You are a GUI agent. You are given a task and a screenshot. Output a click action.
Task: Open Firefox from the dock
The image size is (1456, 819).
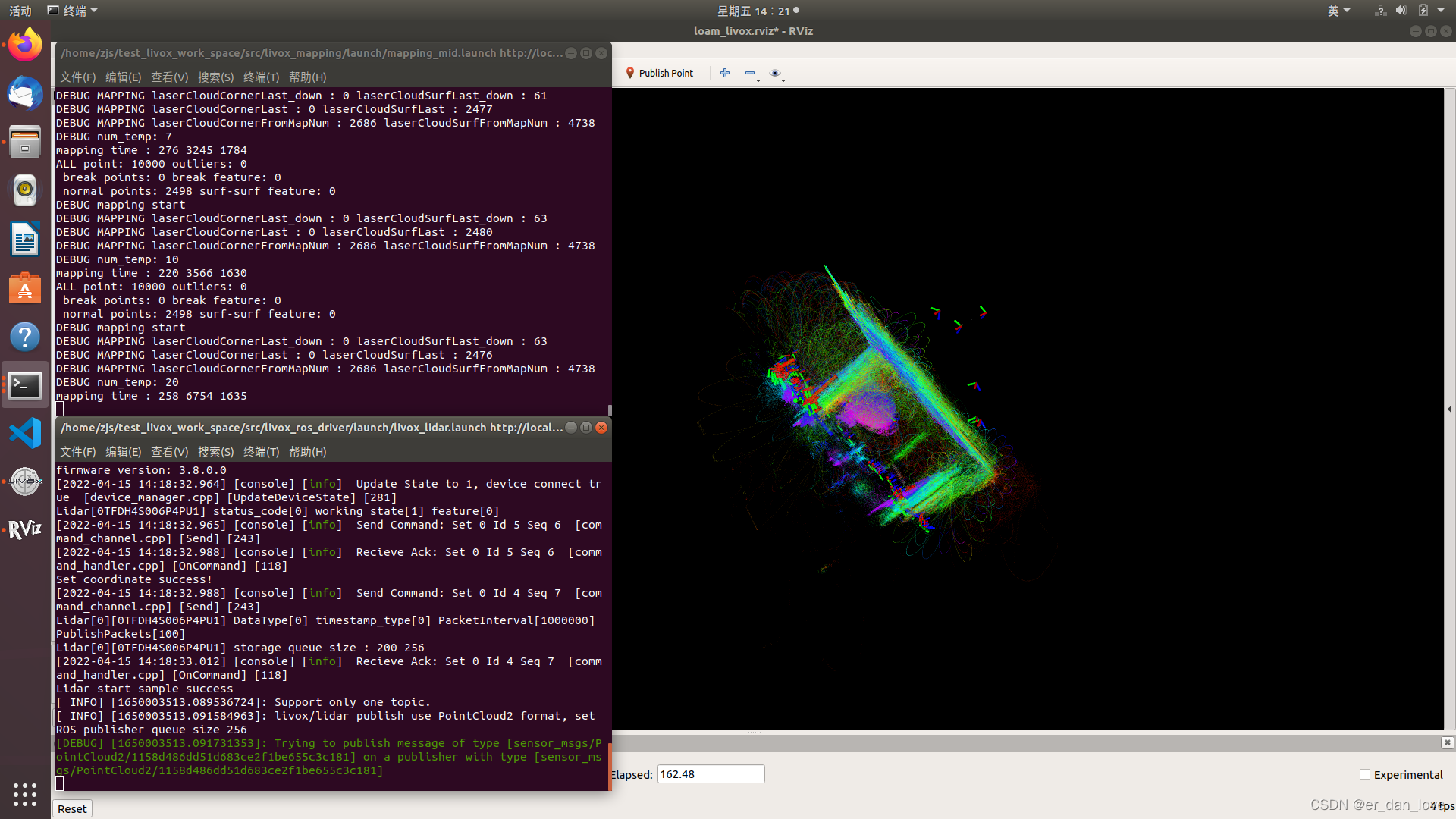coord(25,45)
